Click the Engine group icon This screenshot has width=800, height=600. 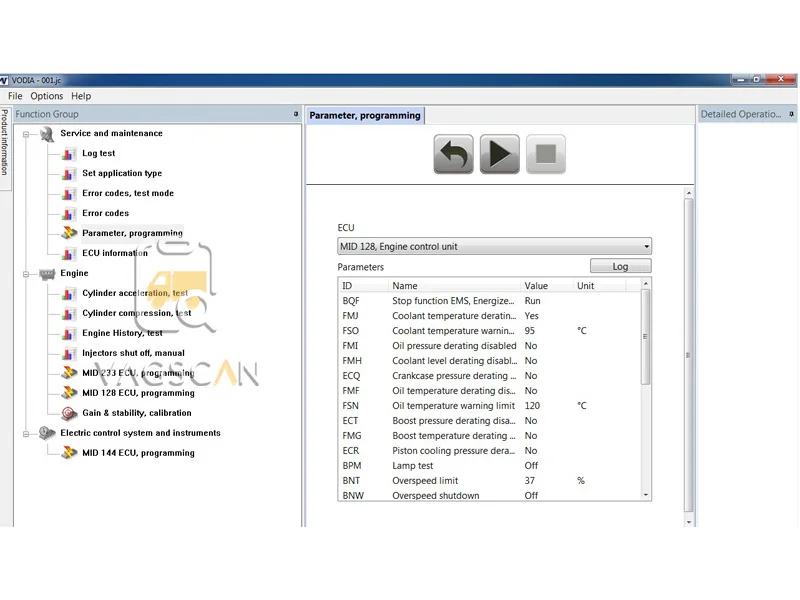47,274
